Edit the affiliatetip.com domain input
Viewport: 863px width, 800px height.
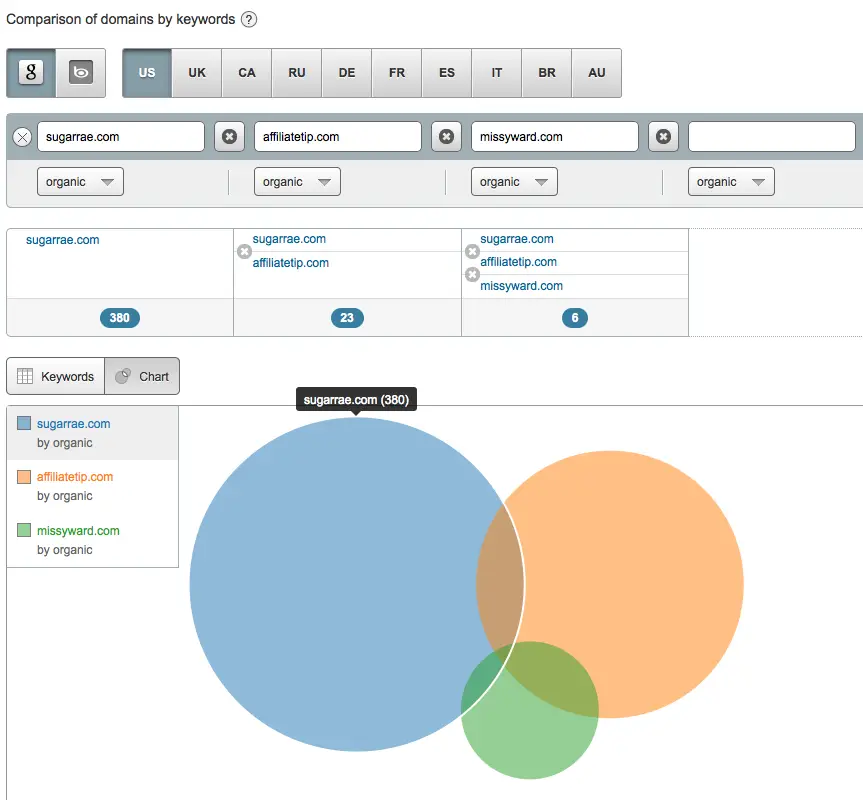coord(338,136)
